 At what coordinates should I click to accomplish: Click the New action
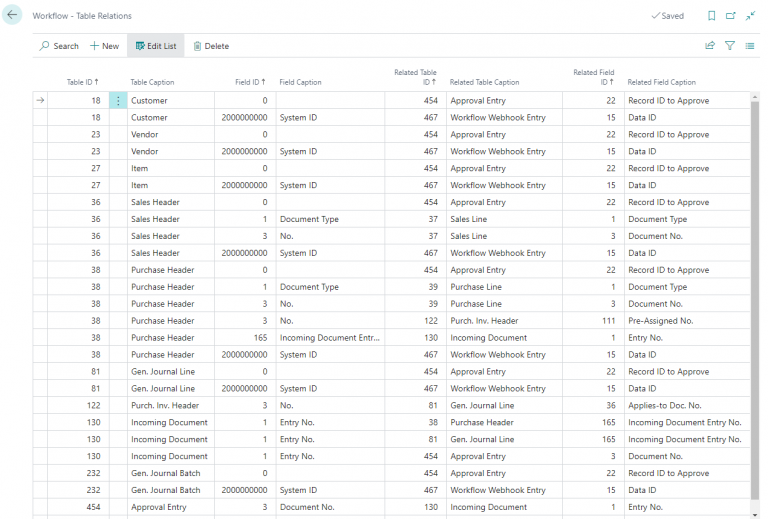[x=104, y=46]
